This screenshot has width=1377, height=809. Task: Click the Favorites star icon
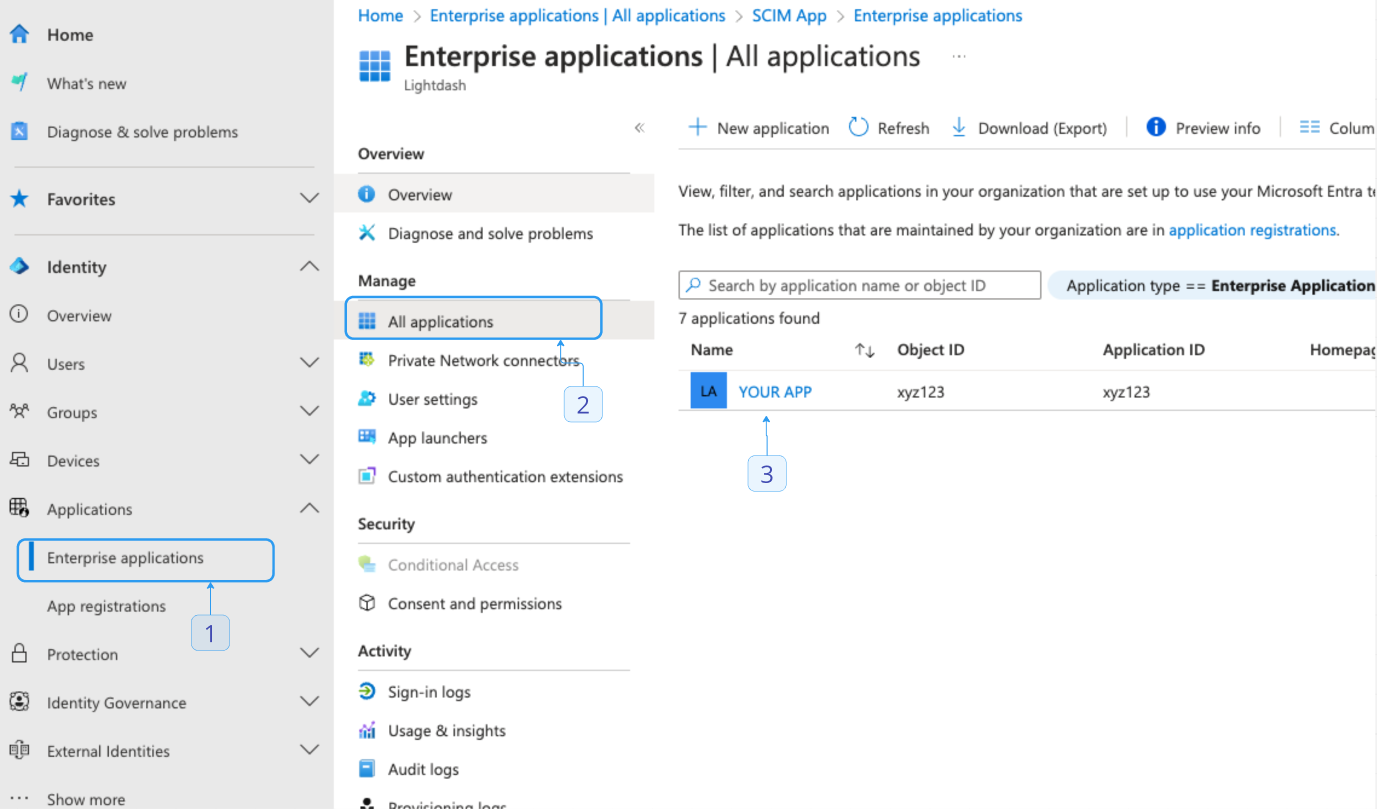pyautogui.click(x=19, y=199)
